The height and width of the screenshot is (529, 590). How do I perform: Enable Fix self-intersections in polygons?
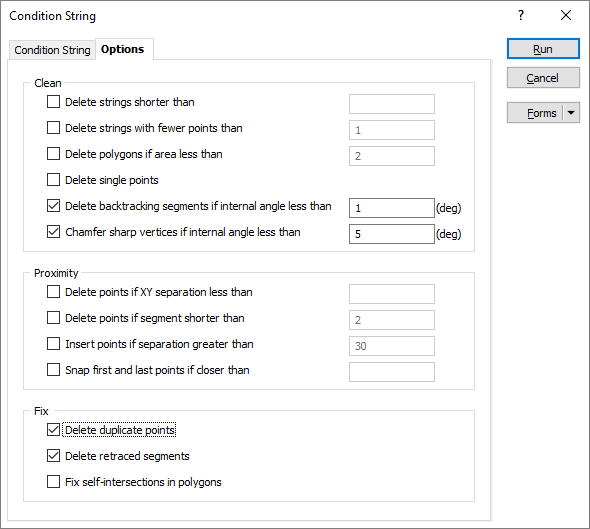53,482
